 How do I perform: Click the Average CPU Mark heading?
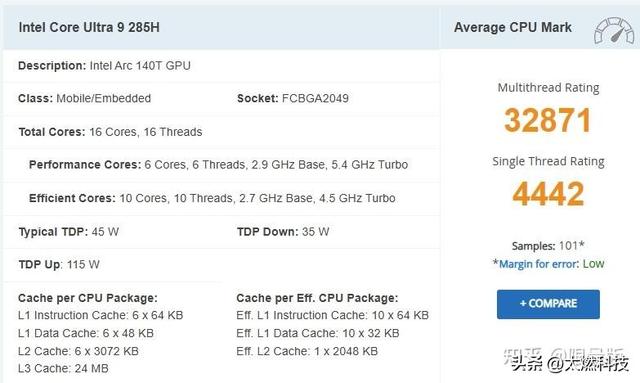tap(513, 27)
